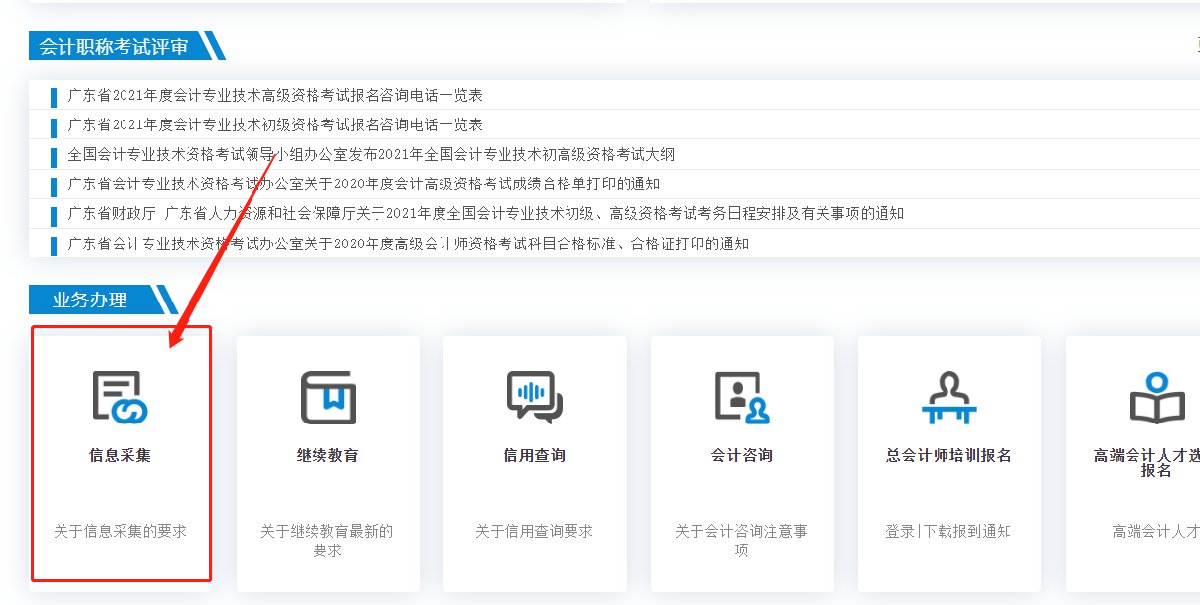Click the 总会计师培训报名 title text
The image size is (1200, 605).
[x=949, y=455]
